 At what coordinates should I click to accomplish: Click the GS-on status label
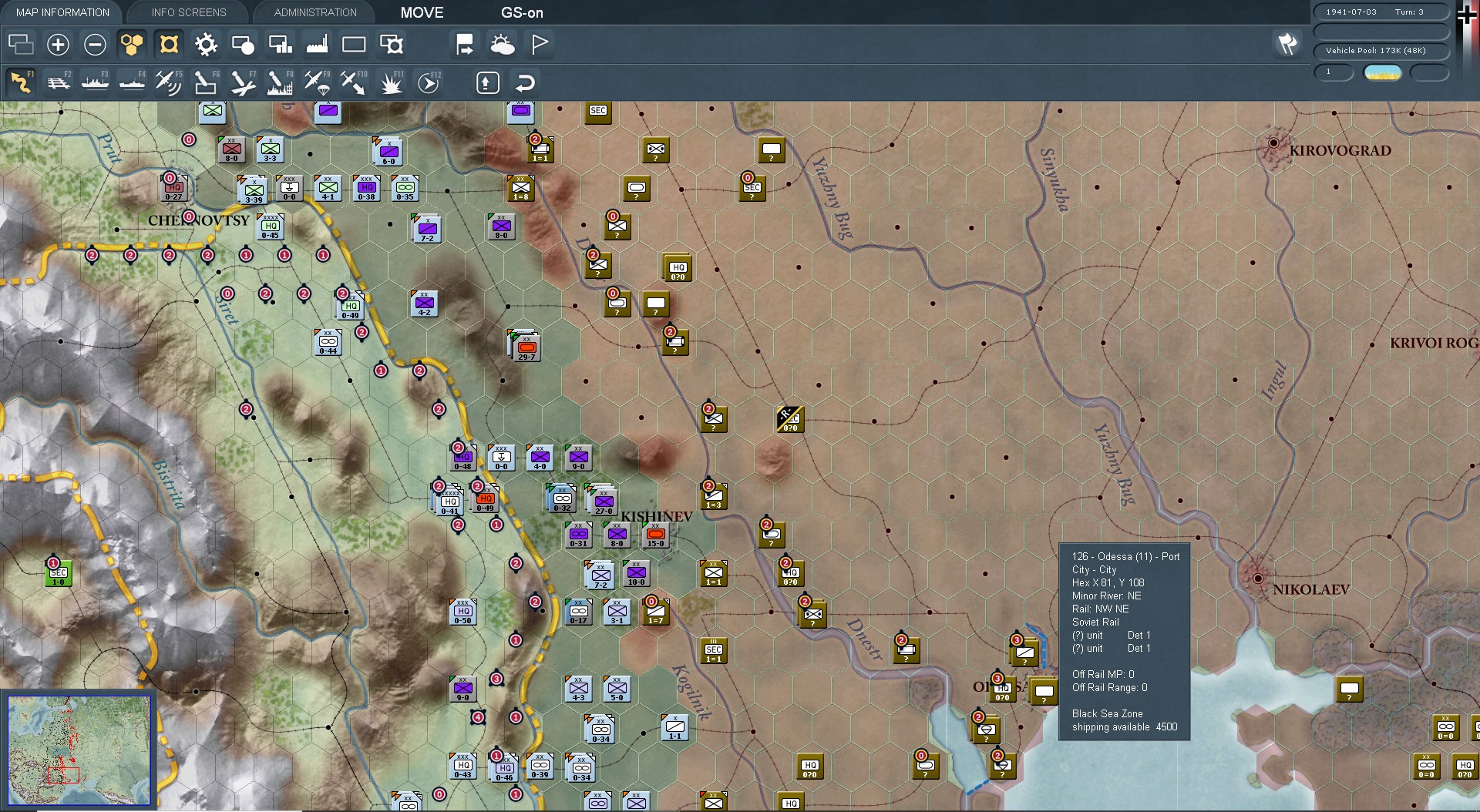click(x=522, y=12)
